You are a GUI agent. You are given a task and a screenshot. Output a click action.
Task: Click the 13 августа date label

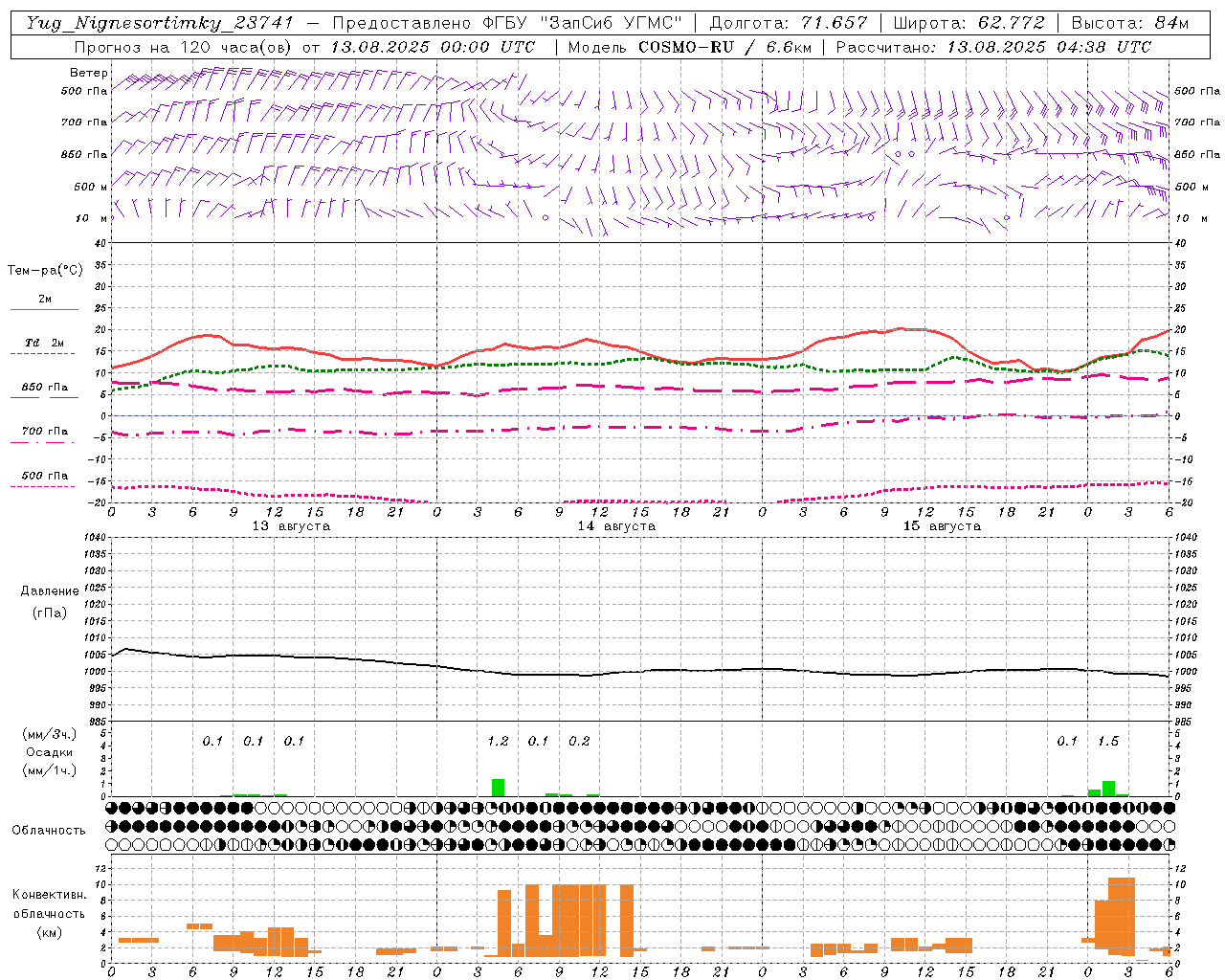click(x=291, y=526)
